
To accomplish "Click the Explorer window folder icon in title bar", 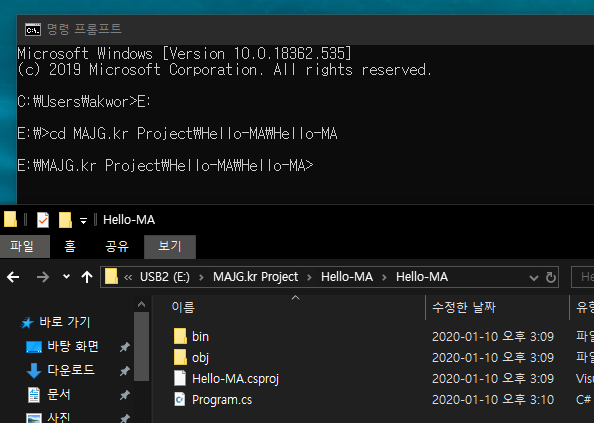I will click(x=10, y=219).
